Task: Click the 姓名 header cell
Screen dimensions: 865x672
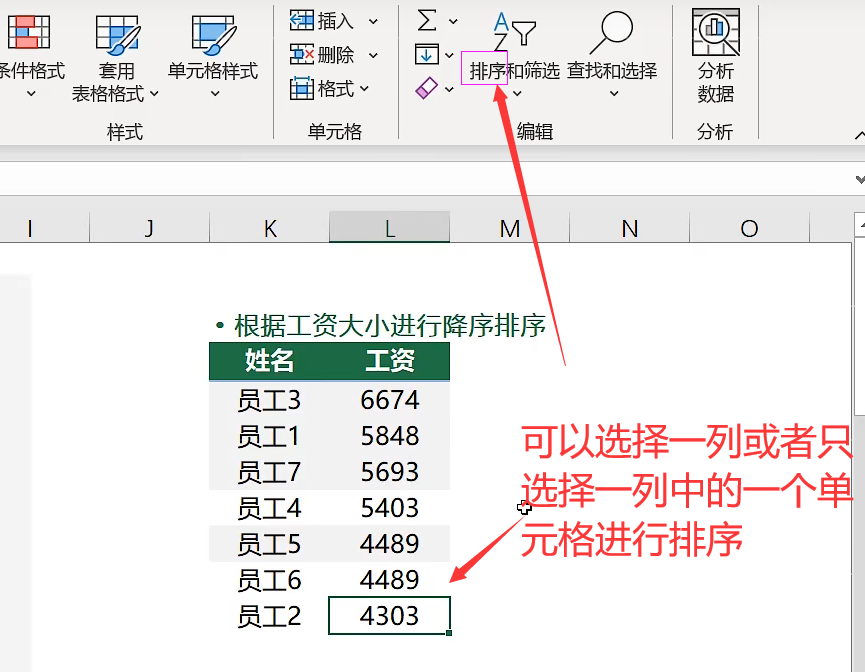Action: pos(269,361)
